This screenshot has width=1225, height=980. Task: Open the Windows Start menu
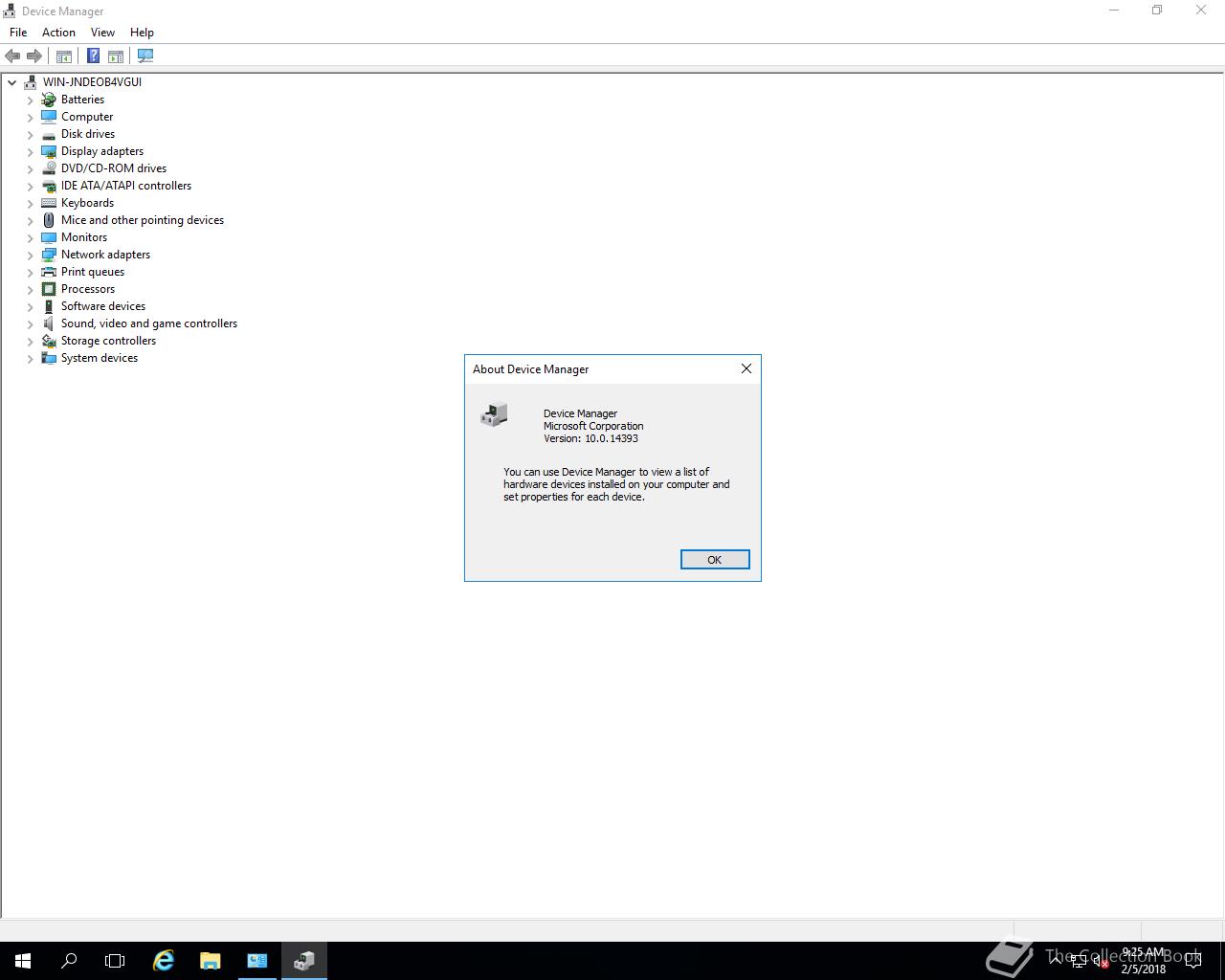pos(23,961)
